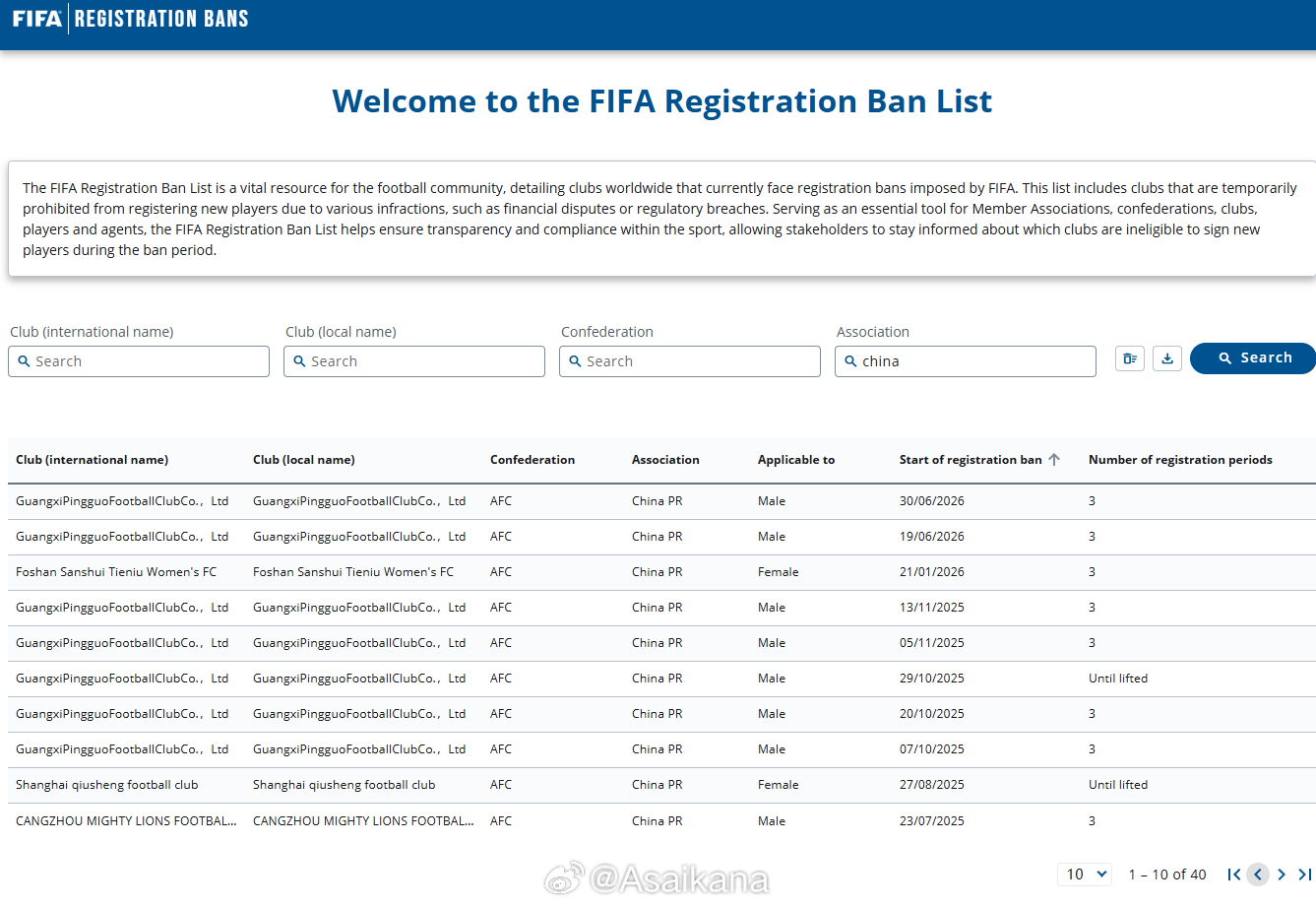Click the CANGZHOU MIGHTY LIONS row
Screen dimensions: 1316x907
[x=661, y=820]
